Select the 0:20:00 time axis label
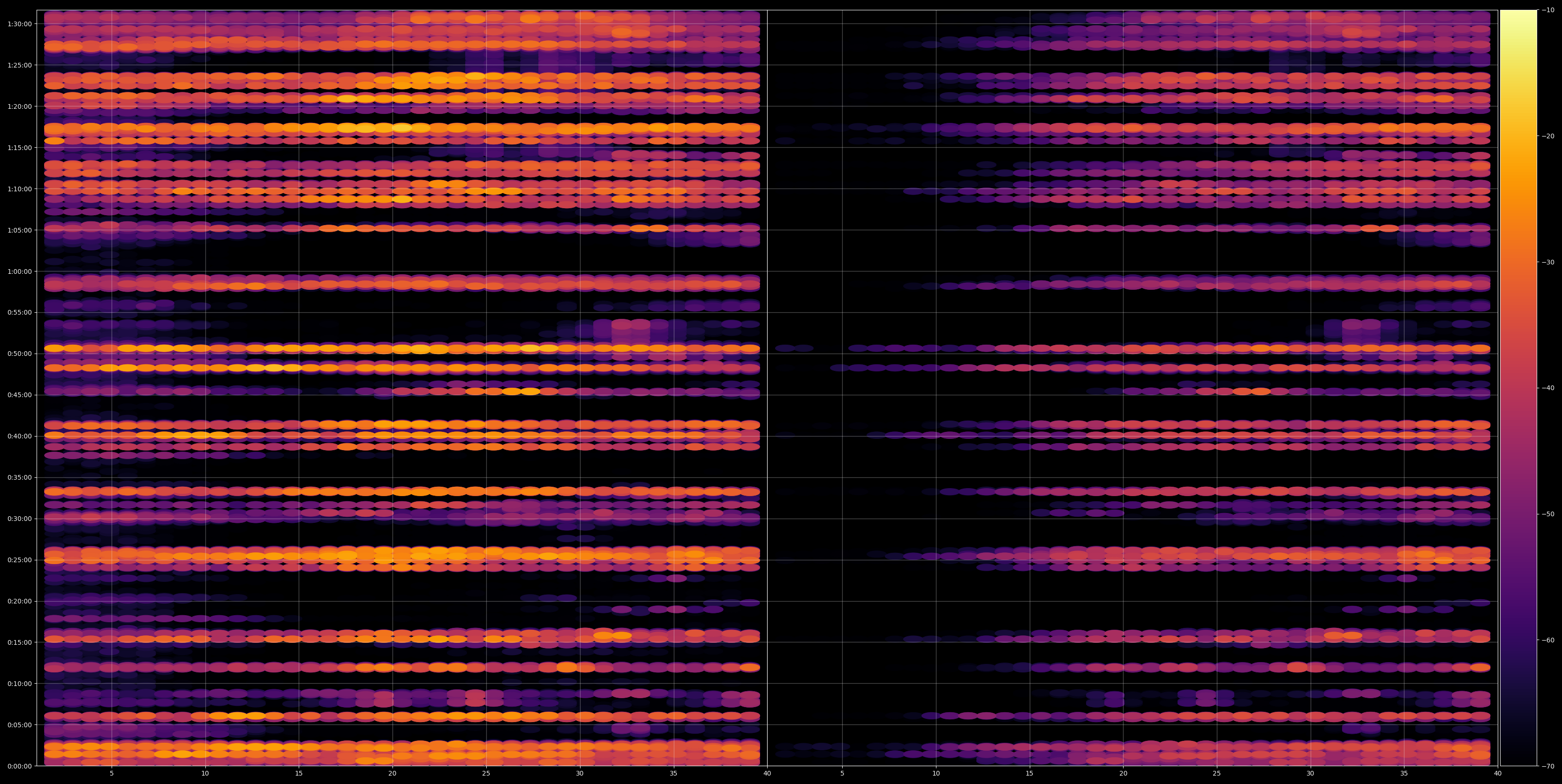 [x=19, y=601]
